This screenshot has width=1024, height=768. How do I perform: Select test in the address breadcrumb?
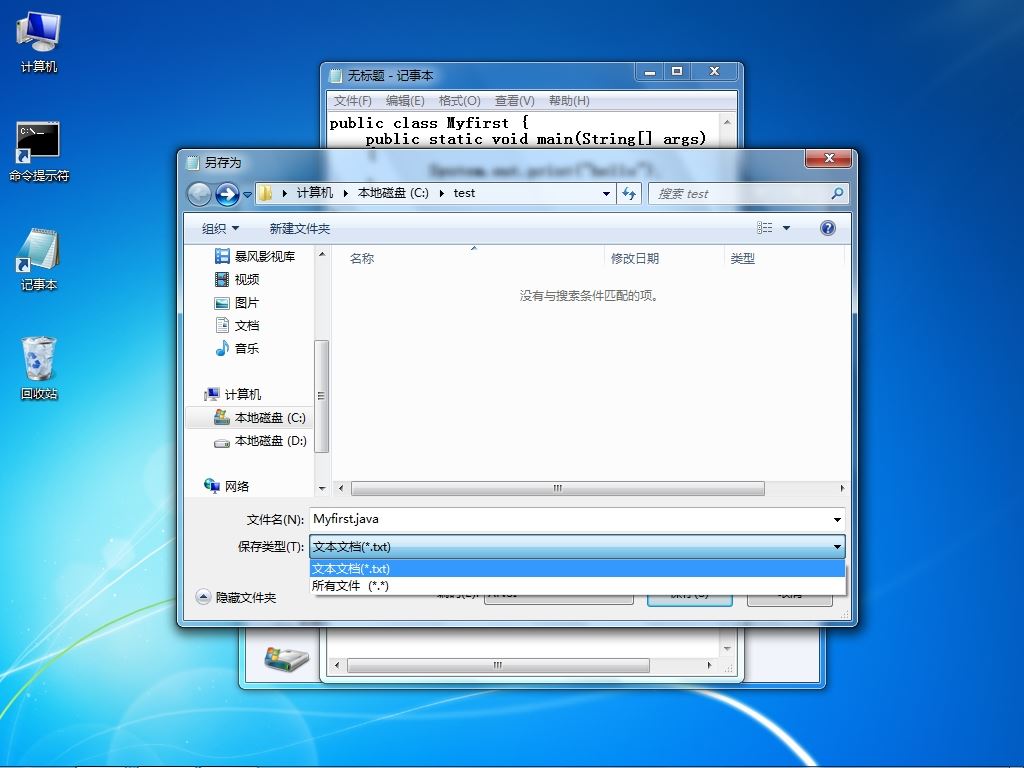(x=464, y=193)
